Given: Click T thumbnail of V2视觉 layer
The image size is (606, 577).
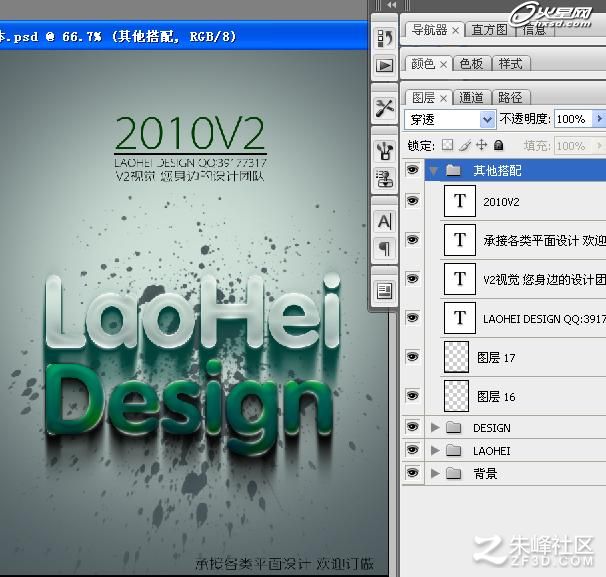Looking at the screenshot, I should (x=460, y=279).
